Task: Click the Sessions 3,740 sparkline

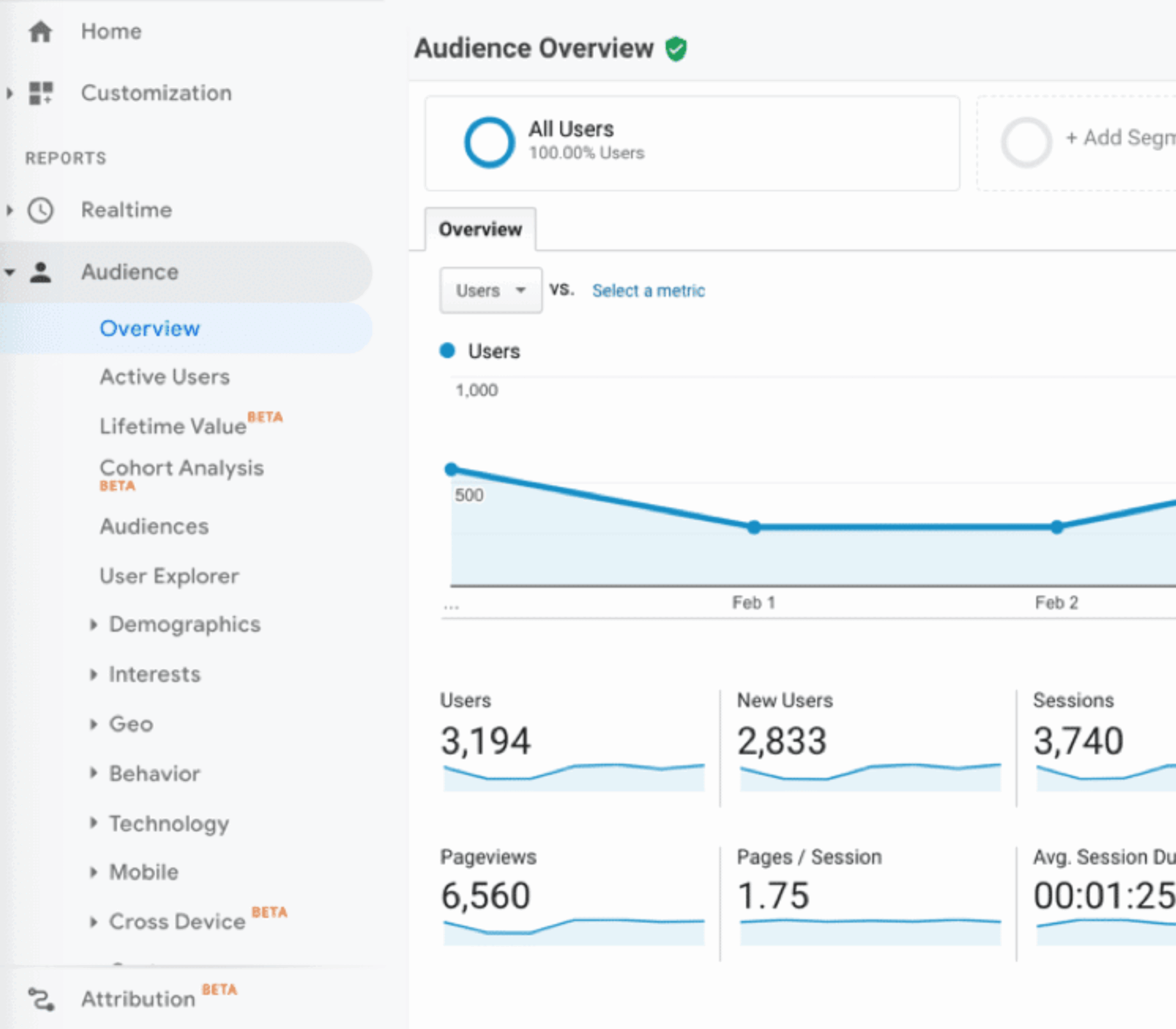Action: pyautogui.click(x=1106, y=777)
